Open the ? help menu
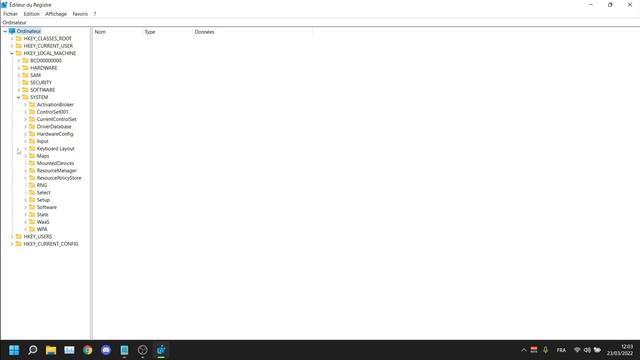Screen dimensions: 640x360 (x=95, y=14)
